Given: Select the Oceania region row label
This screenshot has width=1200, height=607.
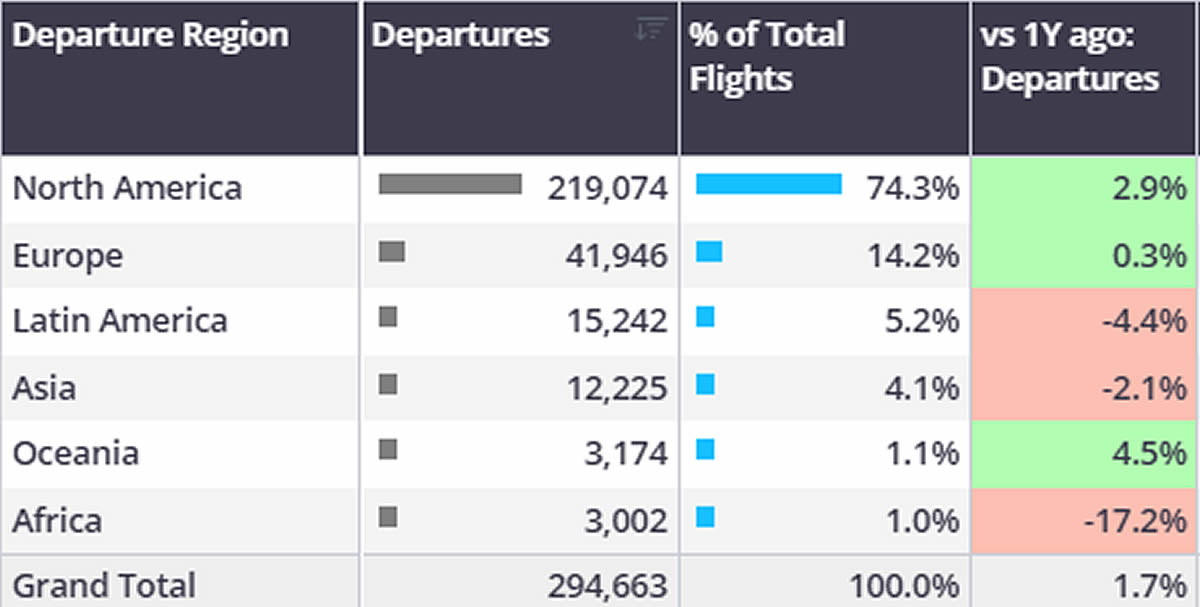Looking at the screenshot, I should (76, 453).
